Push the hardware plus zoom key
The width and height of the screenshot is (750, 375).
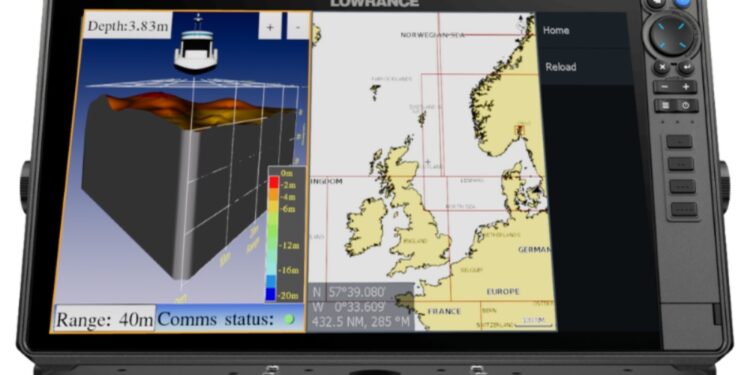click(686, 87)
